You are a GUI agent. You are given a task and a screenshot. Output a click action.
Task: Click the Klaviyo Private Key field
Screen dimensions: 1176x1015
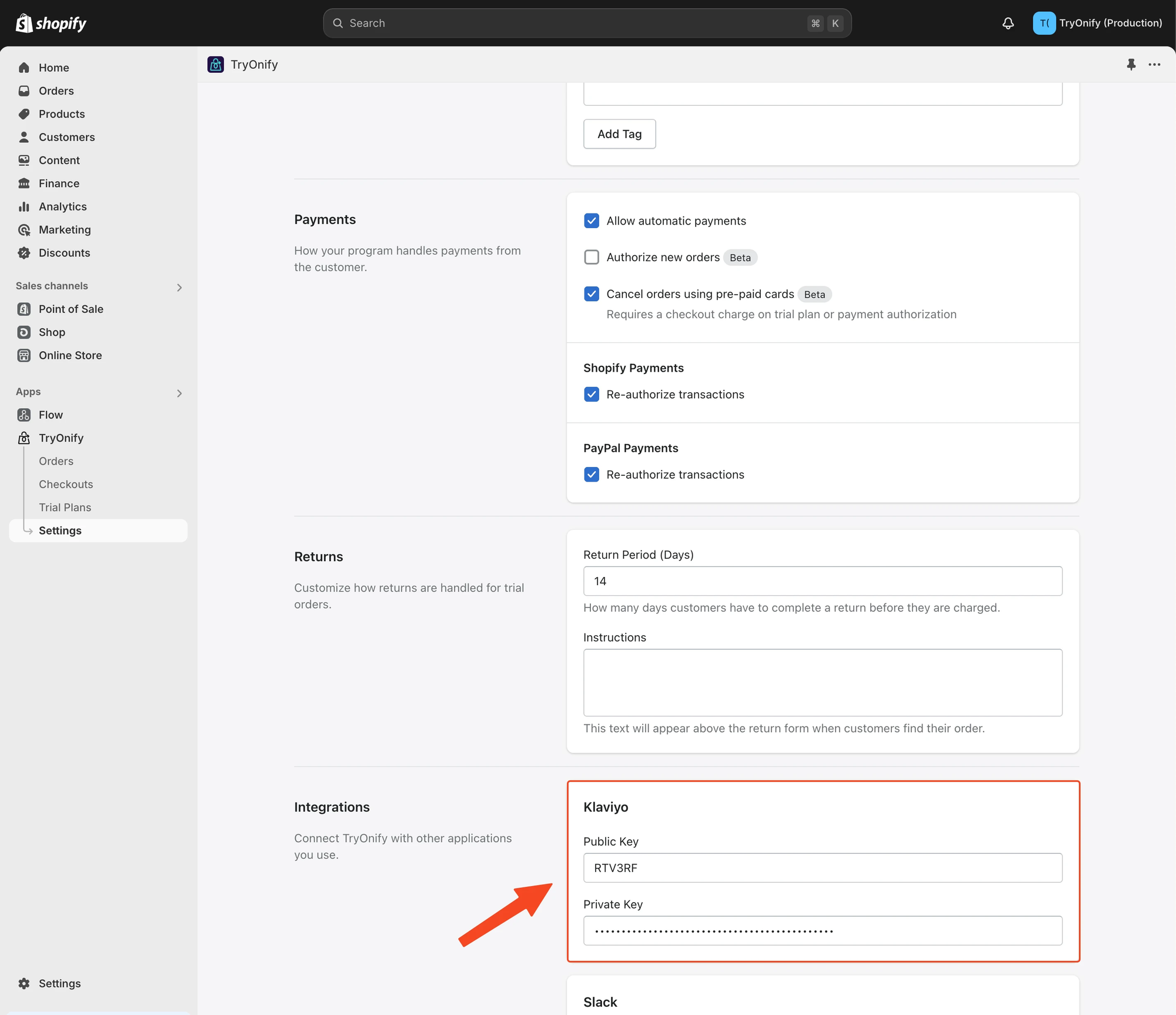(823, 931)
